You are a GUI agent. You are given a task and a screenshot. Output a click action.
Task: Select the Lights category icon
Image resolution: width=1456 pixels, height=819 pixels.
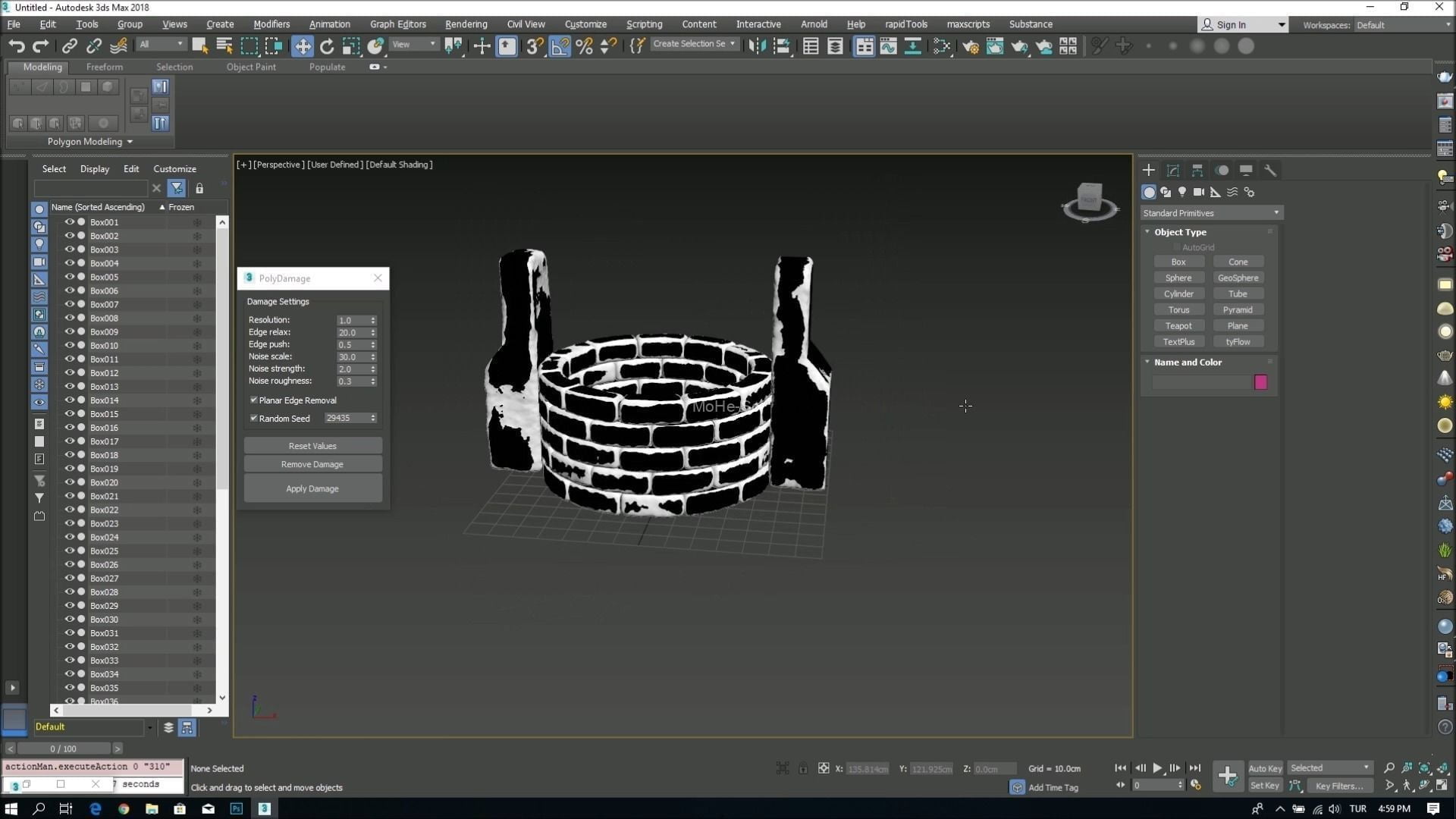(1182, 192)
